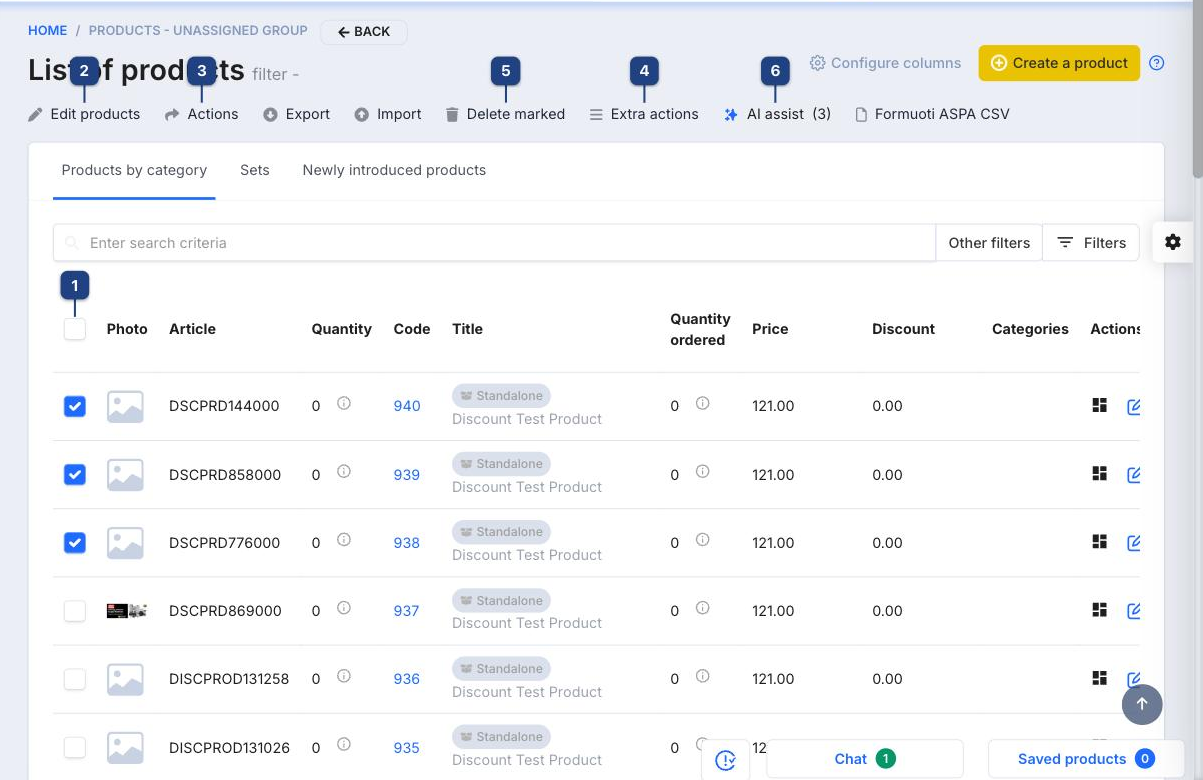Check the checkbox for DSCPRD869000
Viewport: 1203px width, 780px height.
(75, 610)
